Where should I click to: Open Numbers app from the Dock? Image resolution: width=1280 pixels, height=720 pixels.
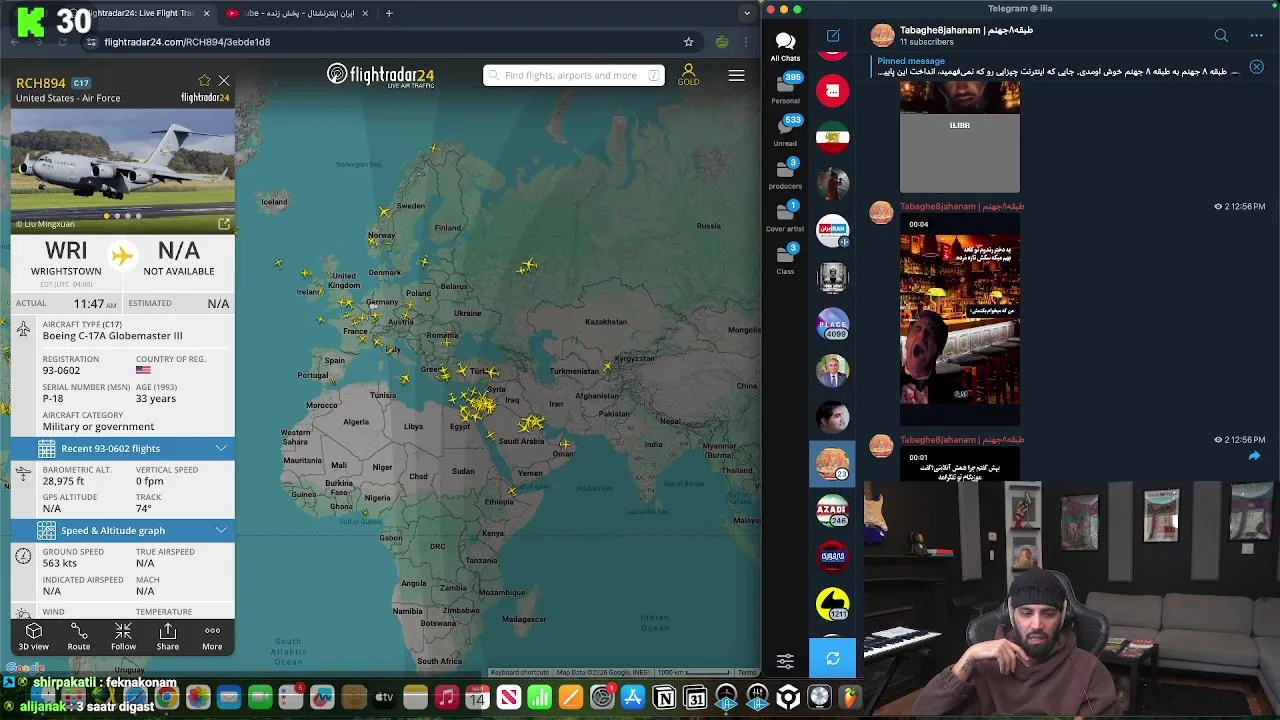(539, 697)
